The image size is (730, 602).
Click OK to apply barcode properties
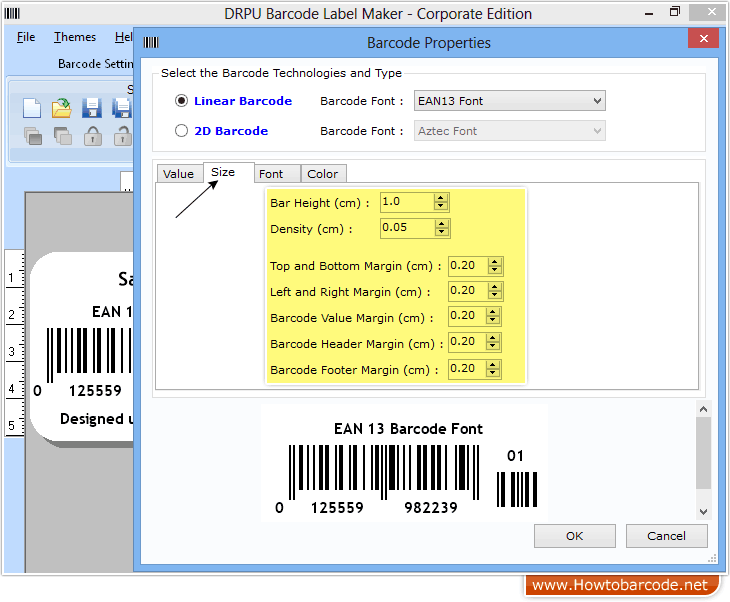(x=575, y=536)
